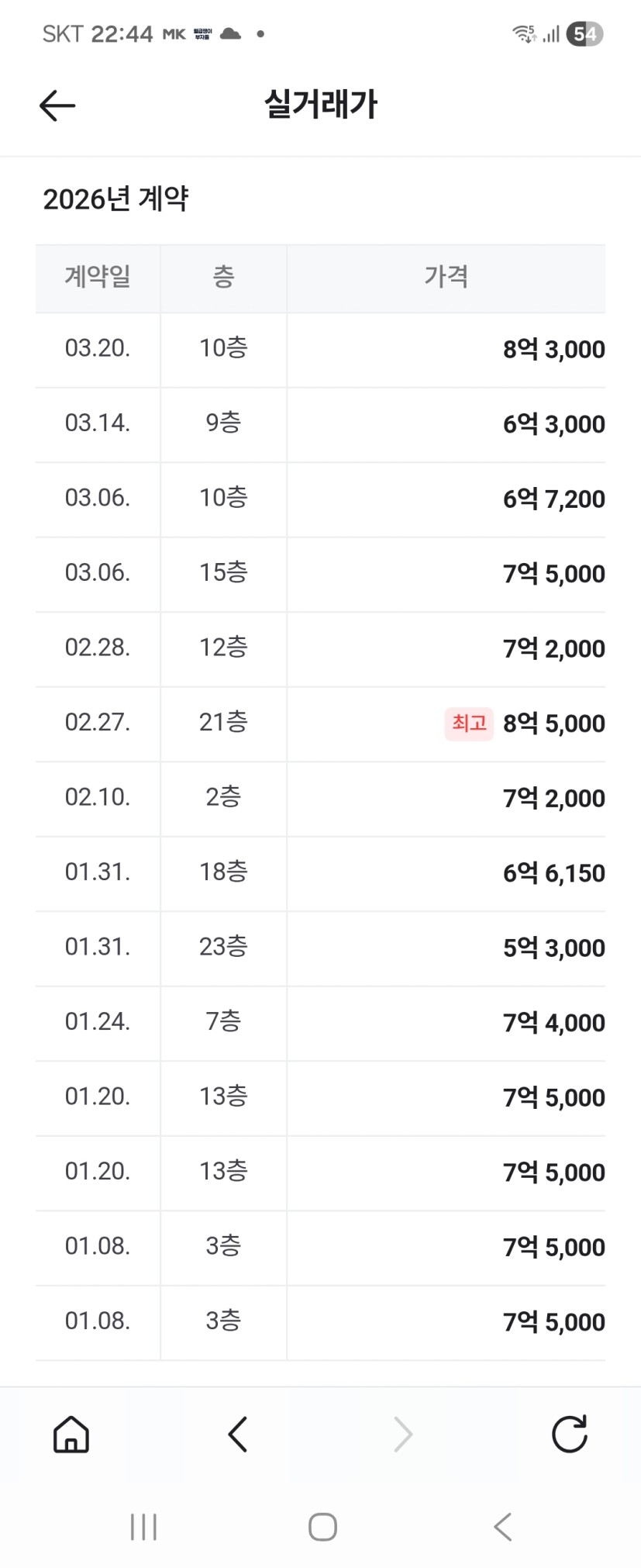The image size is (641, 1568).
Task: Select the 03.20. 10층 transaction row
Action: click(320, 349)
